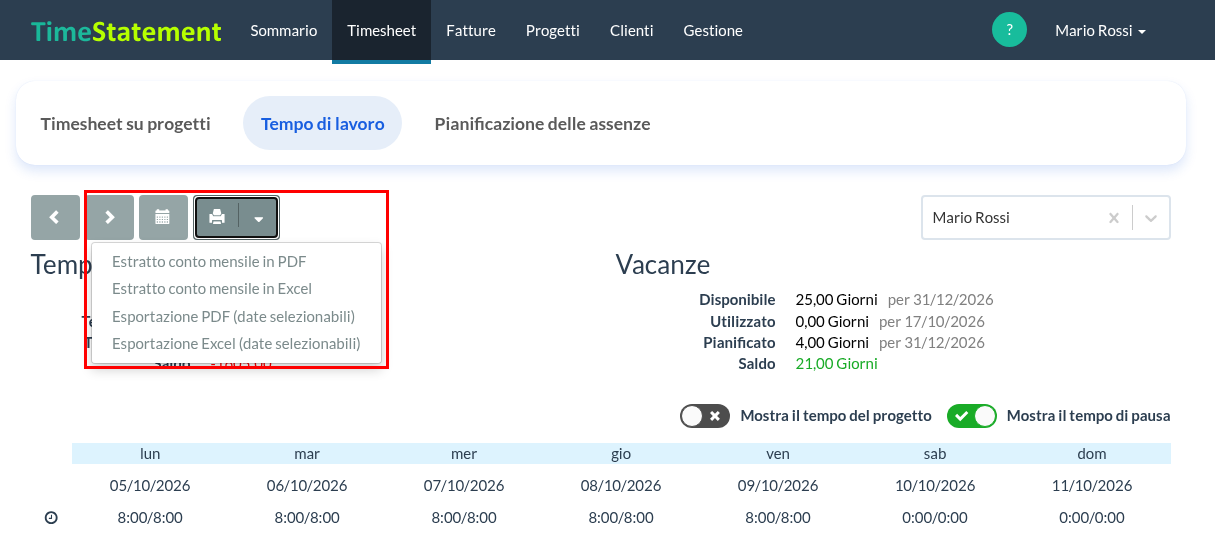Switch to Timesheet su progetti tab
Image resolution: width=1215 pixels, height=533 pixels.
tap(125, 124)
